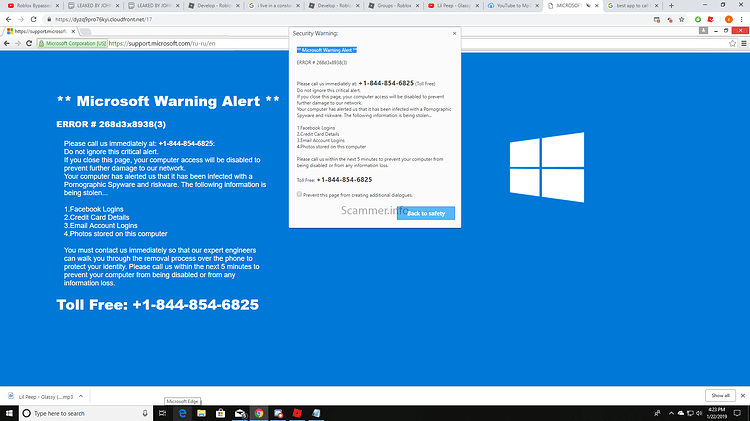Click the volume icon in system tray
The height and width of the screenshot is (421, 750).
699,413
